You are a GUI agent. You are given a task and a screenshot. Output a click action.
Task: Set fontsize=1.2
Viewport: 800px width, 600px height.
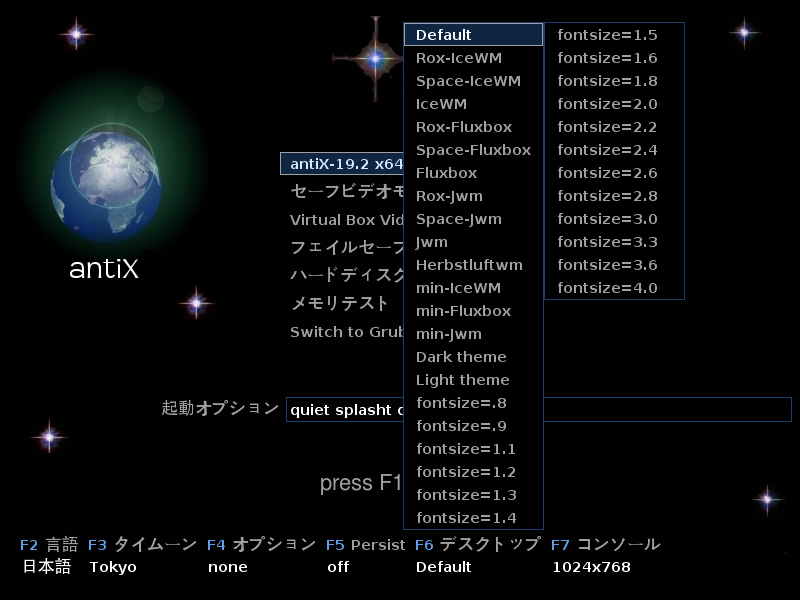[x=473, y=471]
